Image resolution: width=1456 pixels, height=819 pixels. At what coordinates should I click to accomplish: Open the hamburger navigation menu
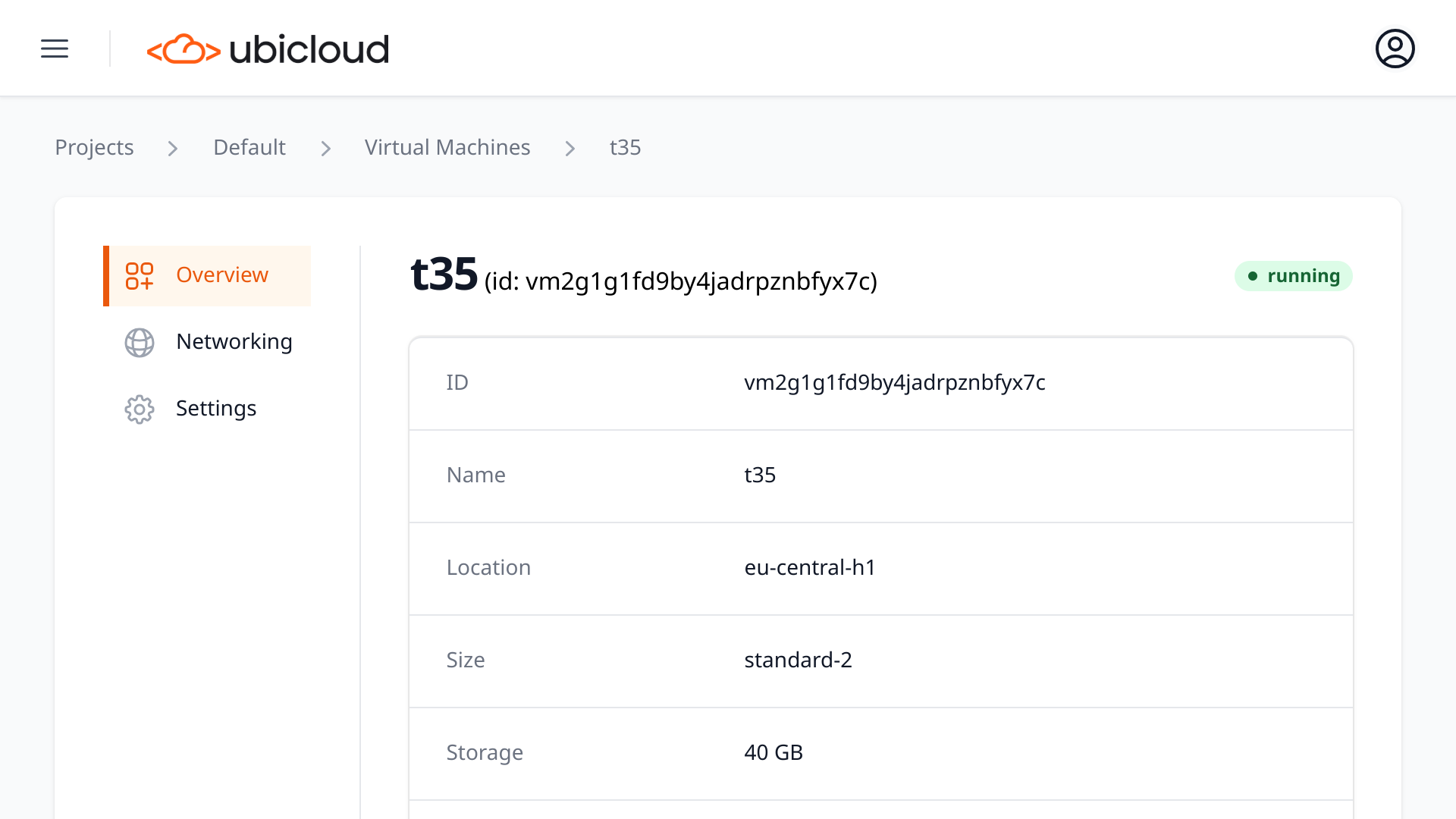(x=55, y=49)
